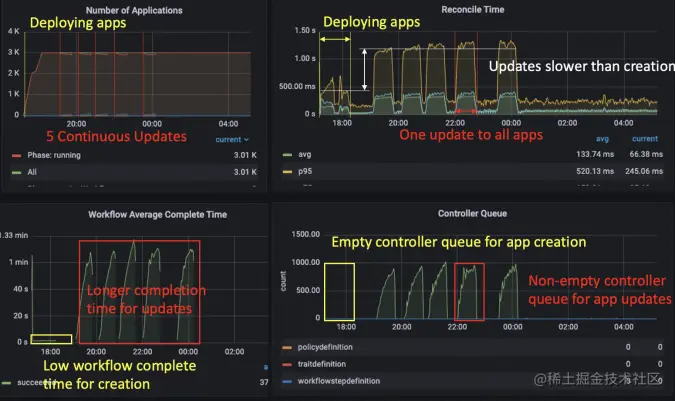Open the Reconcile Time panel title menu

(473, 9)
